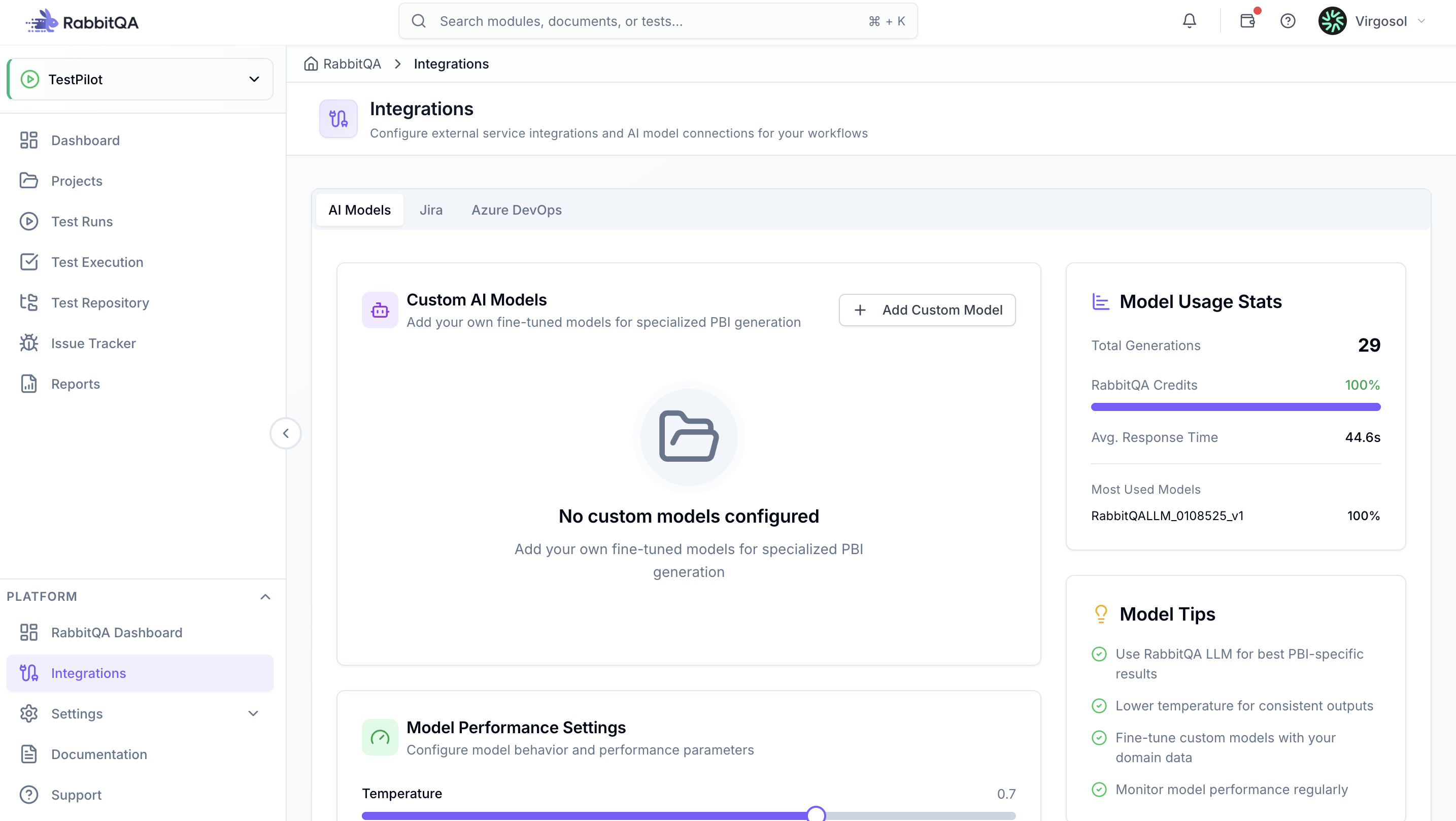
Task: Click 'No custom models configured' heading
Action: tap(689, 516)
